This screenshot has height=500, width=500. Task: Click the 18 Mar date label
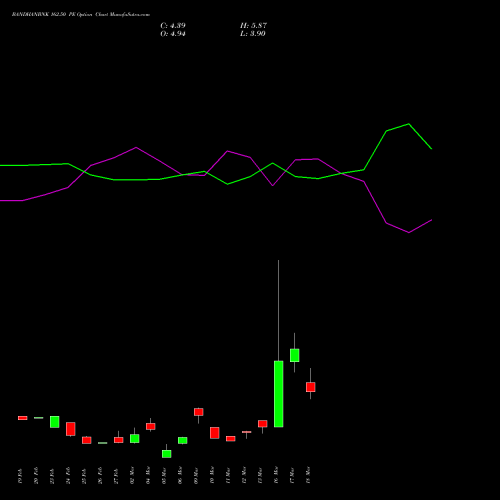click(x=308, y=475)
